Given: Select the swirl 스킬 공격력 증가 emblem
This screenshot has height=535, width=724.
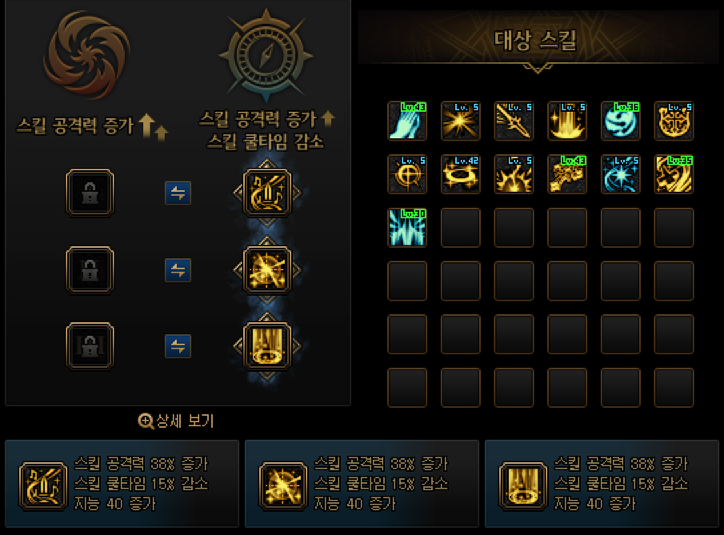Looking at the screenshot, I should [87, 54].
